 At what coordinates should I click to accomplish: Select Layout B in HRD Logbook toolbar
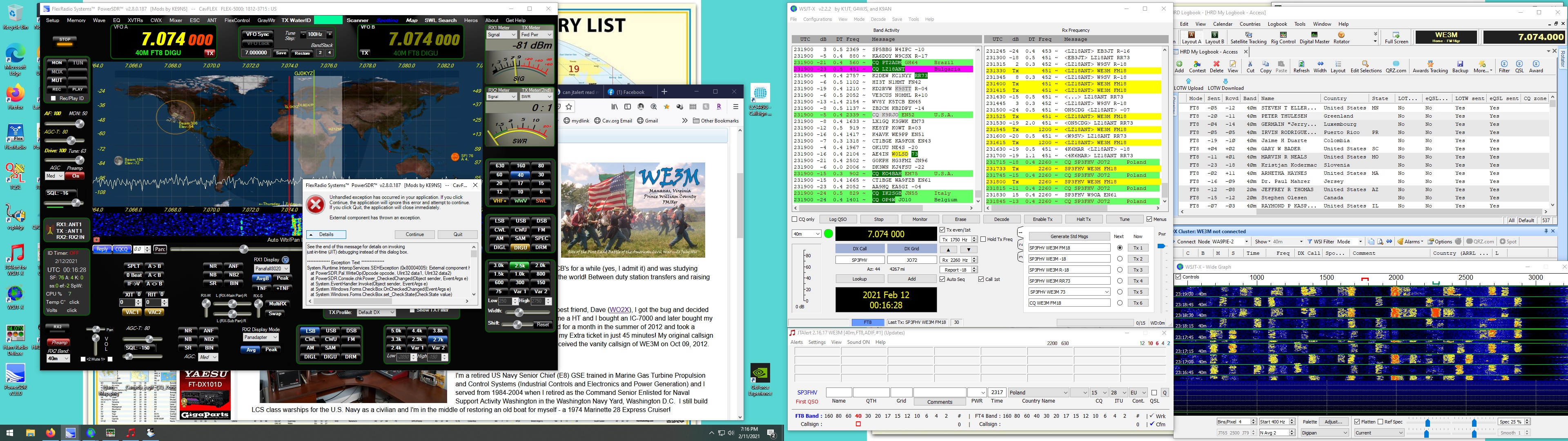(1214, 38)
